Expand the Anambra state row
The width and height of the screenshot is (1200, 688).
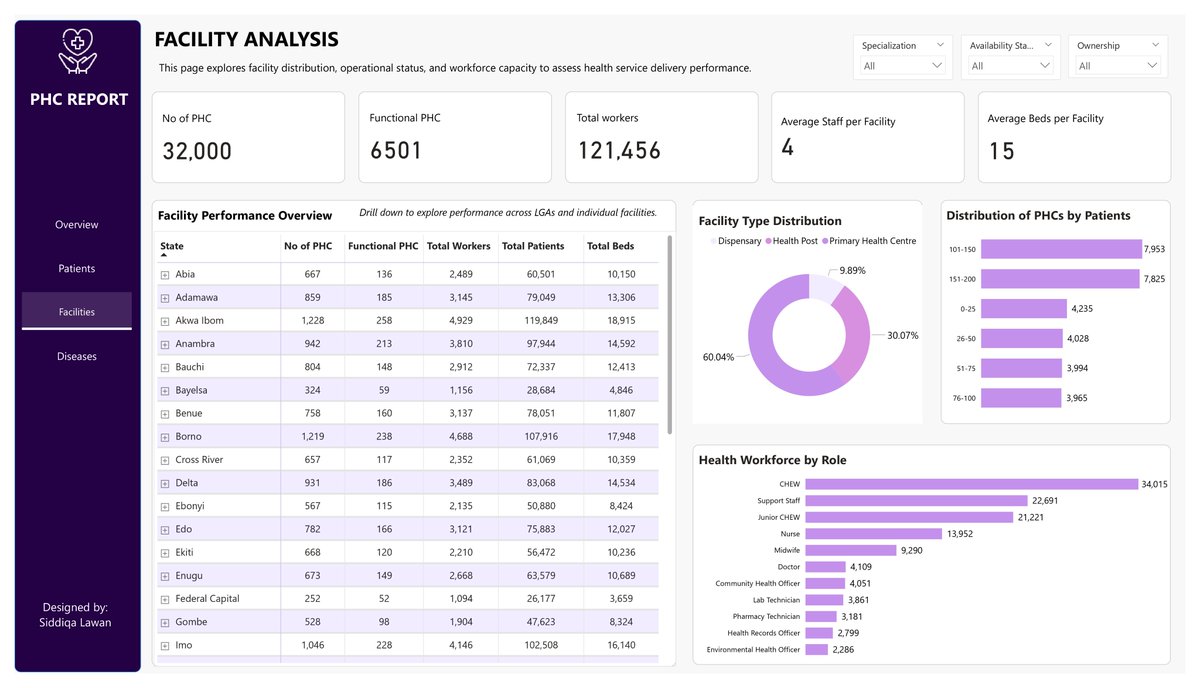165,344
